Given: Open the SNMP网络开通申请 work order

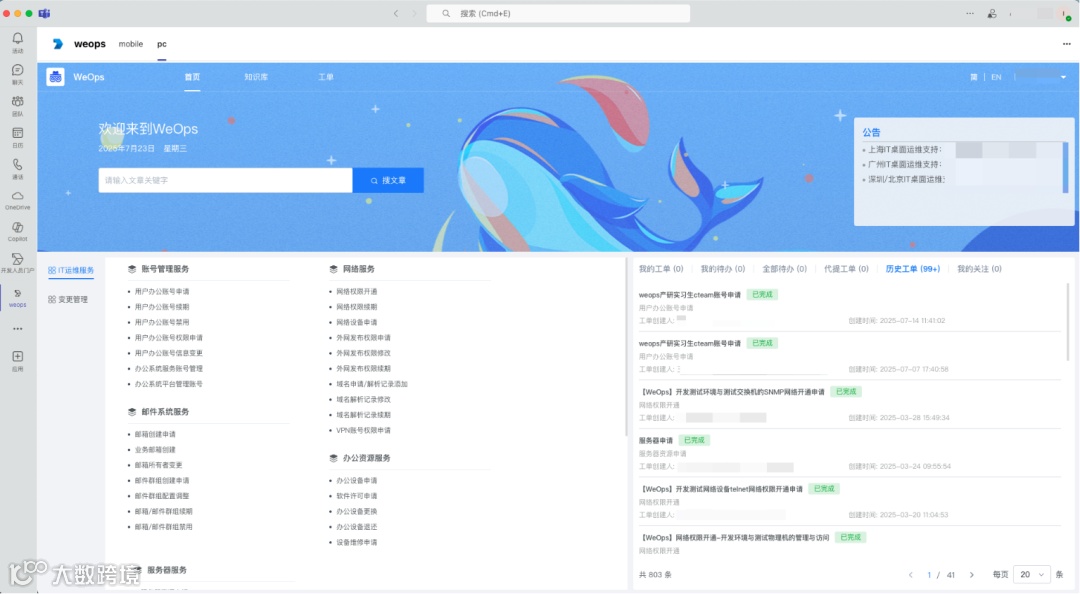Looking at the screenshot, I should click(732, 391).
